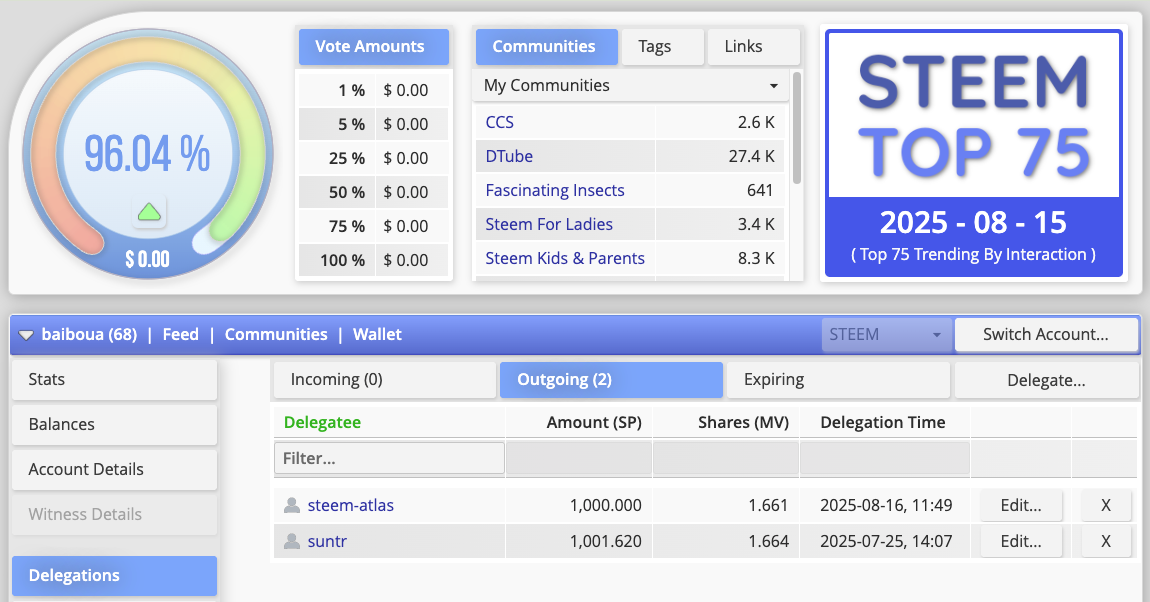Open the Stats sidebar section

tap(114, 380)
